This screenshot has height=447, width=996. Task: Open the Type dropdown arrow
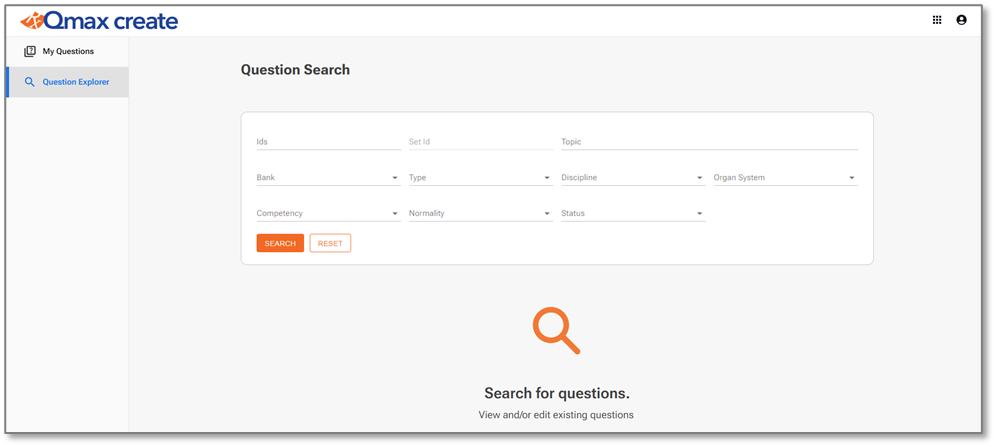click(x=547, y=178)
